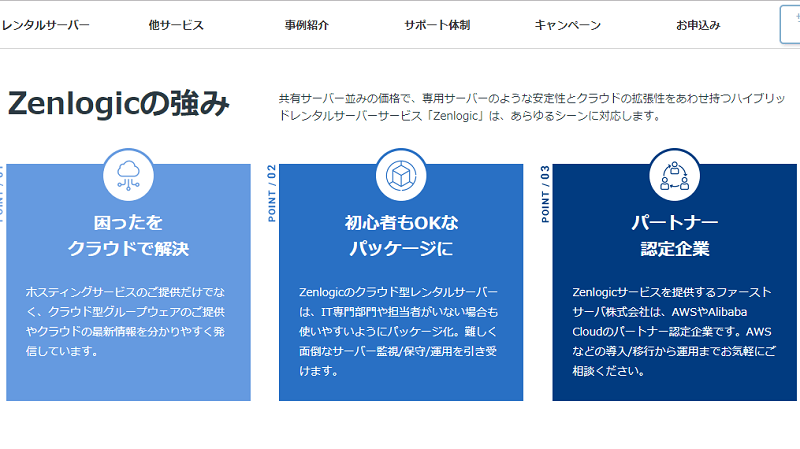Viewport: 800px width, 449px height.
Task: Go to 事例紹介 in the navigation bar
Action: [306, 25]
